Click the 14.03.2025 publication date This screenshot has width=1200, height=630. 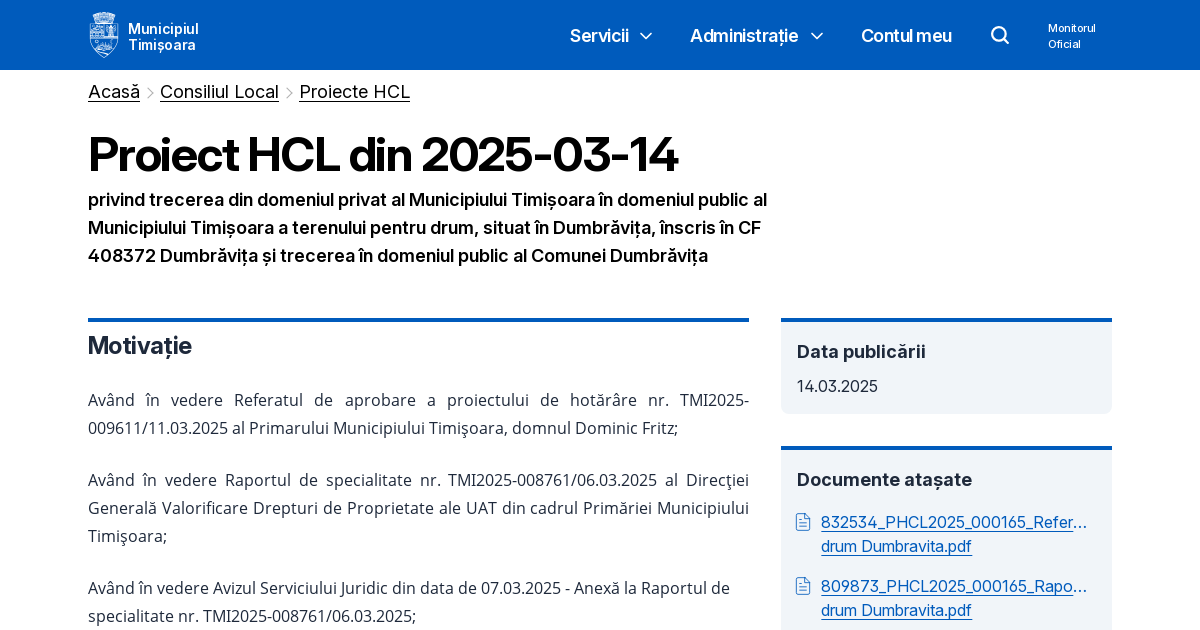point(837,386)
